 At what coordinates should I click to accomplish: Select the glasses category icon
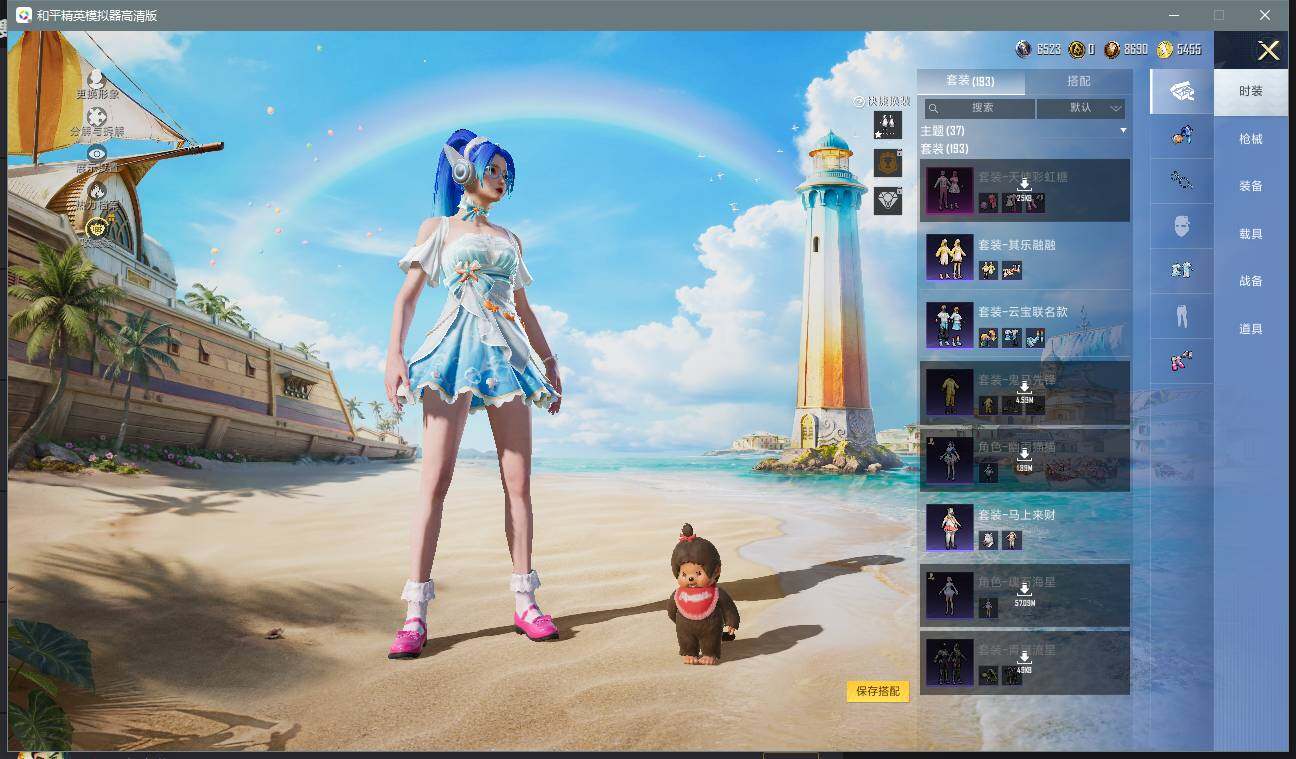(1182, 180)
